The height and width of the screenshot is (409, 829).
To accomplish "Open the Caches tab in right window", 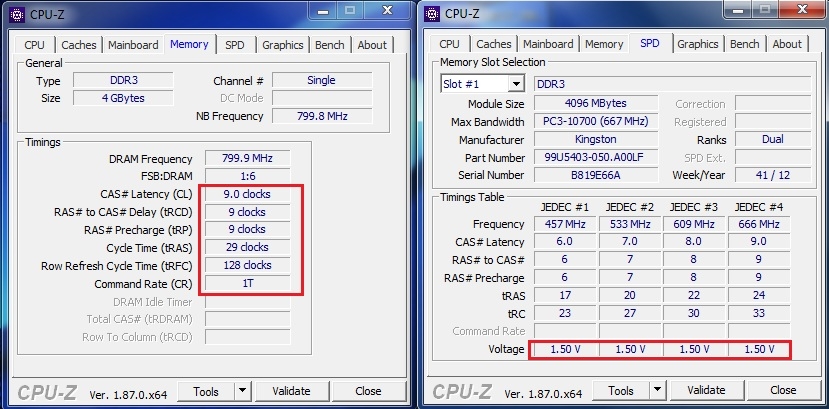I will (494, 44).
